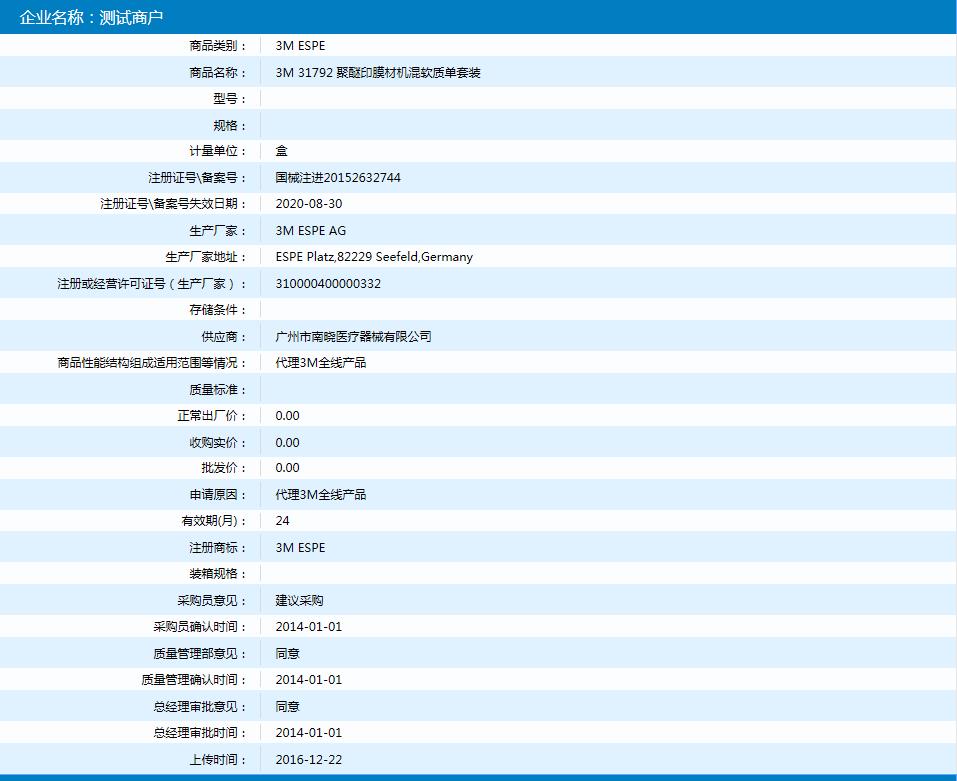Click 代理3M全线产品 in the 商品性能 row
Viewport: 957px width, 781px height.
pyautogui.click(x=320, y=363)
